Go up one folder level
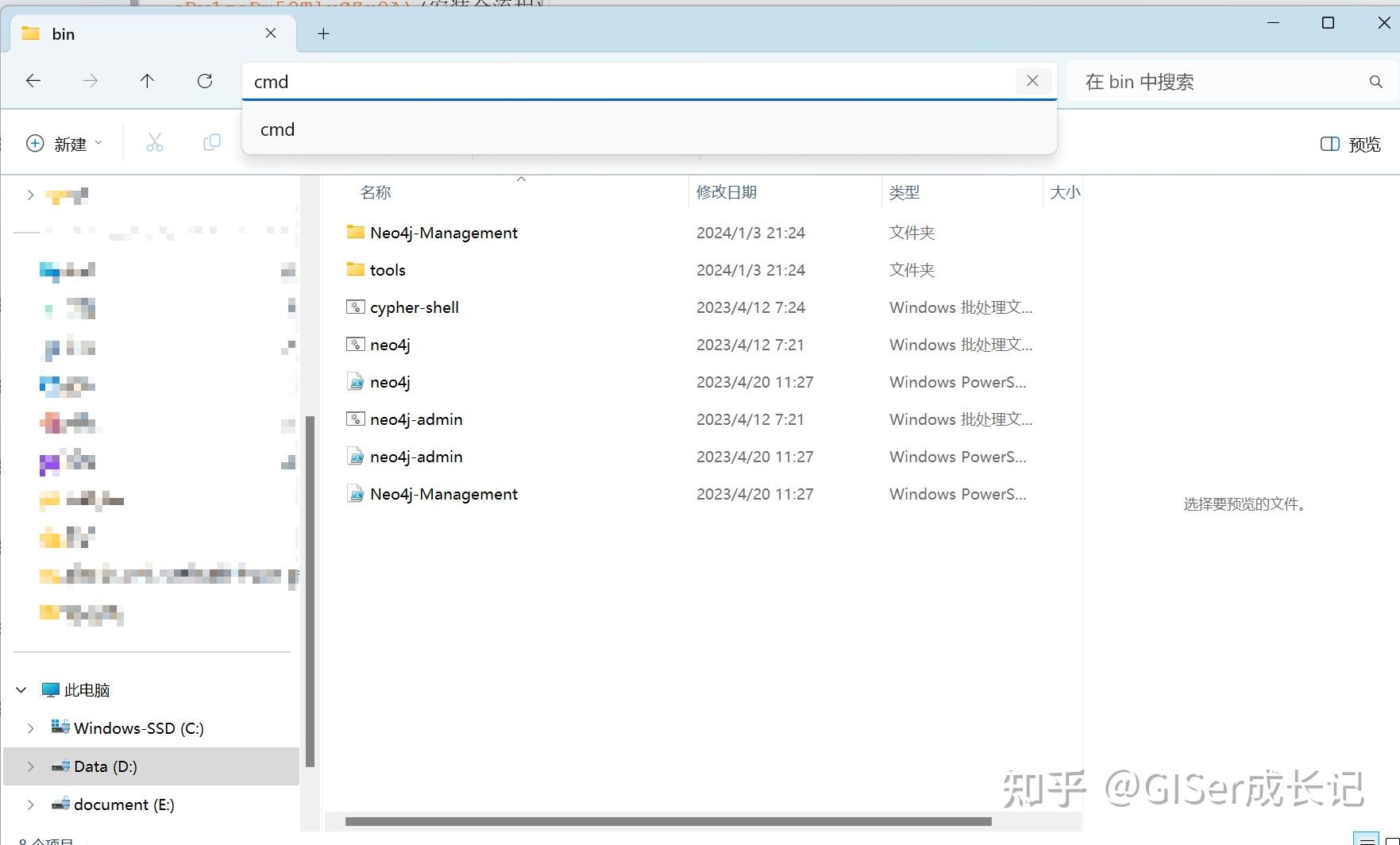This screenshot has width=1400, height=845. click(147, 80)
